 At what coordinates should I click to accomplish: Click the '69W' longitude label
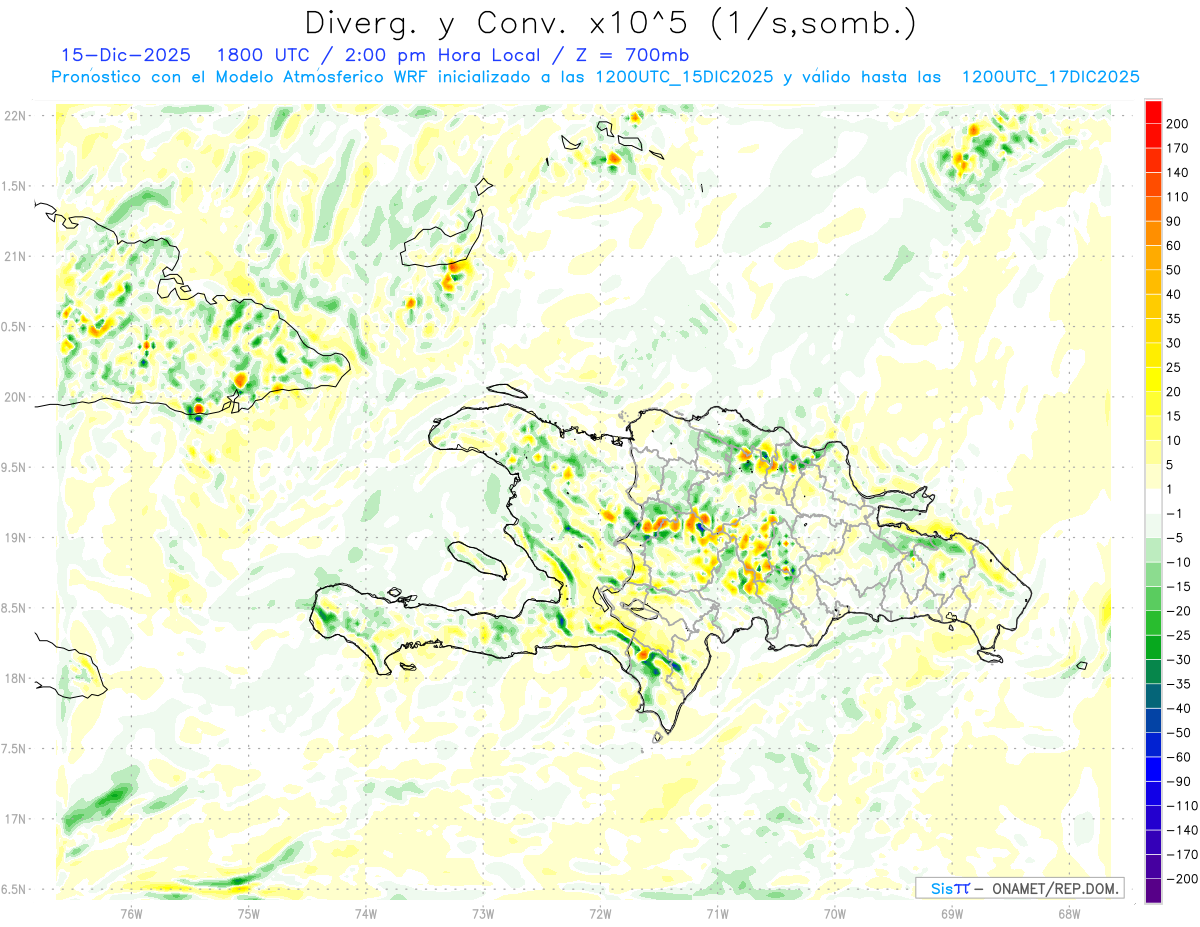951,913
